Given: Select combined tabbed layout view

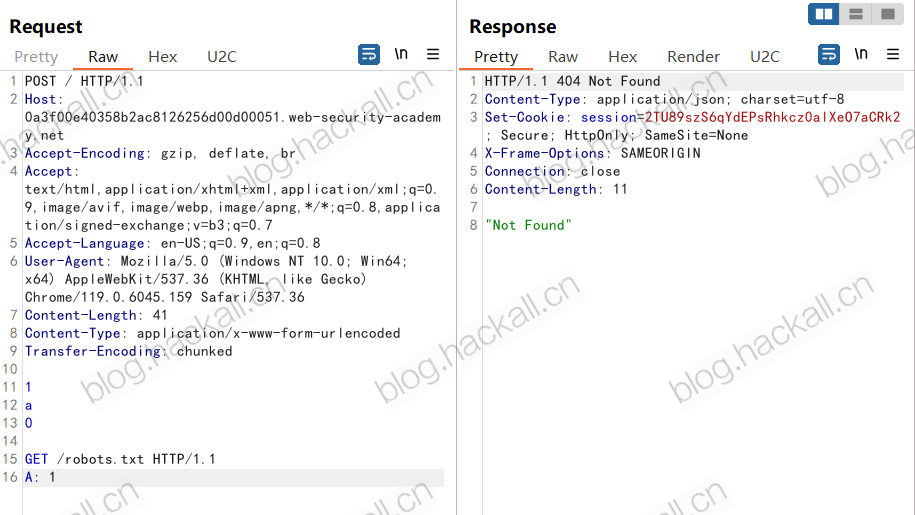Looking at the screenshot, I should click(888, 14).
